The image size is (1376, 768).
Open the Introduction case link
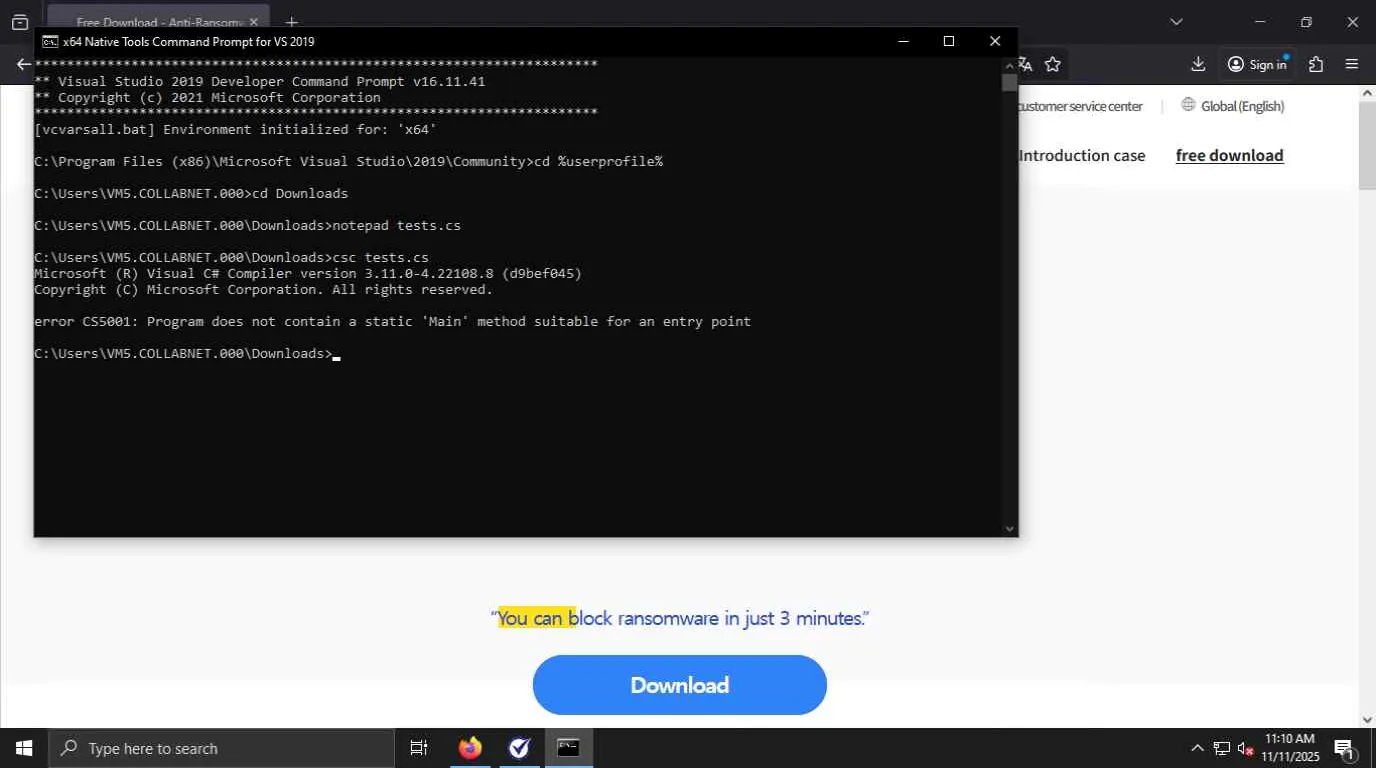click(x=1082, y=155)
